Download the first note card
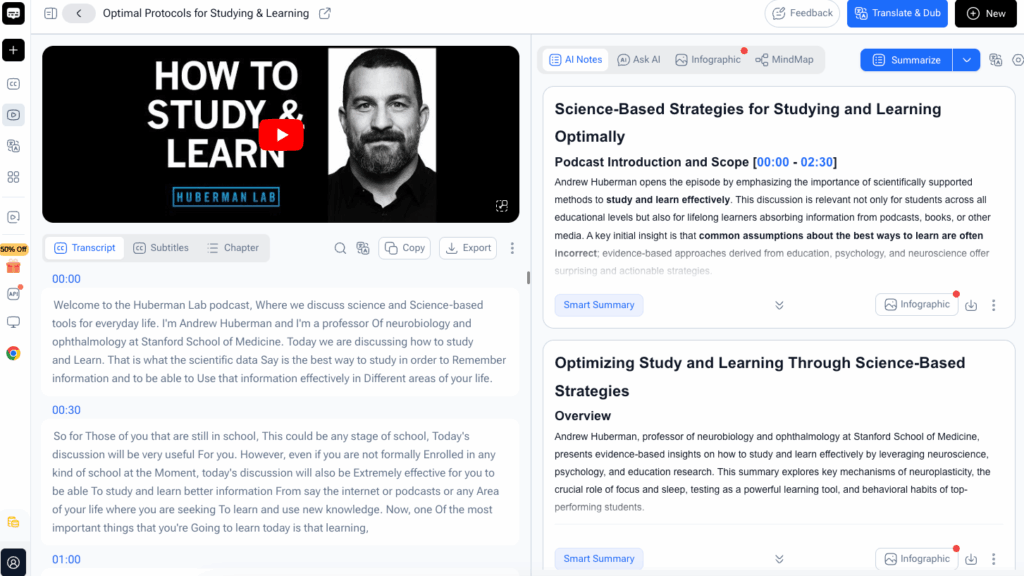 point(971,305)
